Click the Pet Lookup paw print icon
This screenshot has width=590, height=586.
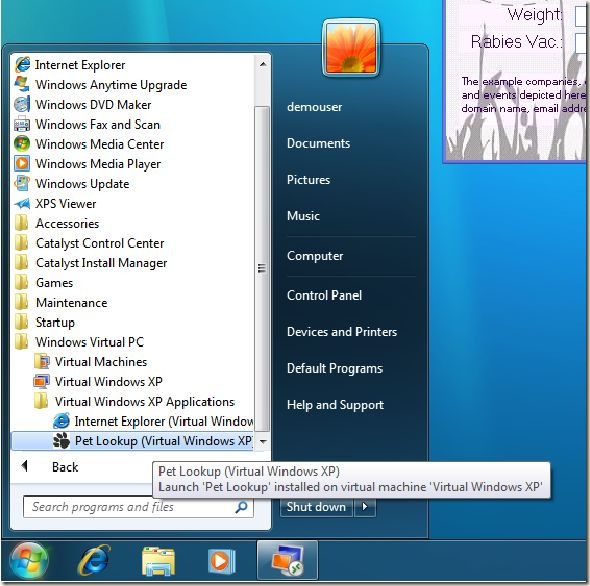point(61,440)
